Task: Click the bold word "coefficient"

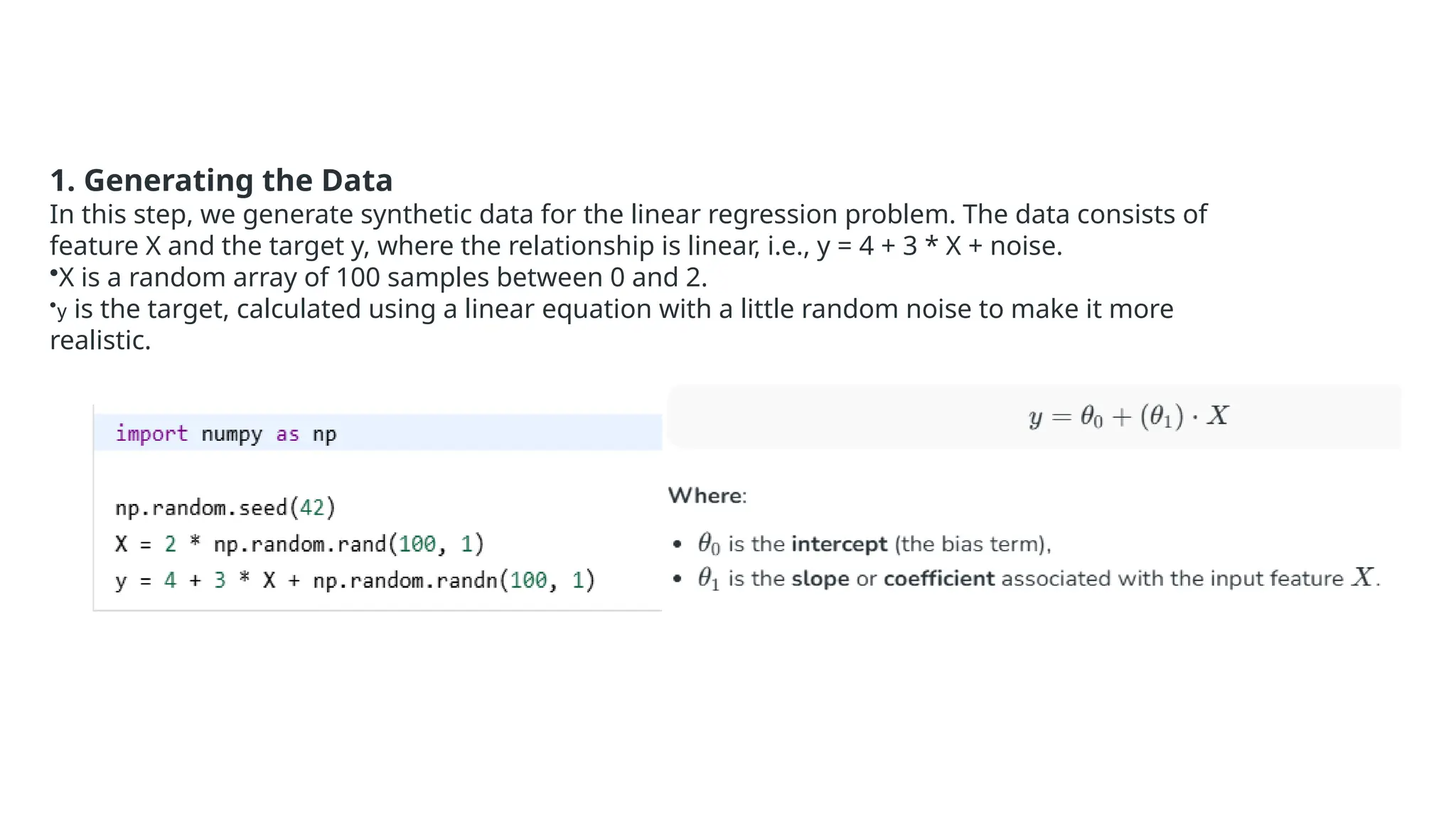Action: (938, 579)
